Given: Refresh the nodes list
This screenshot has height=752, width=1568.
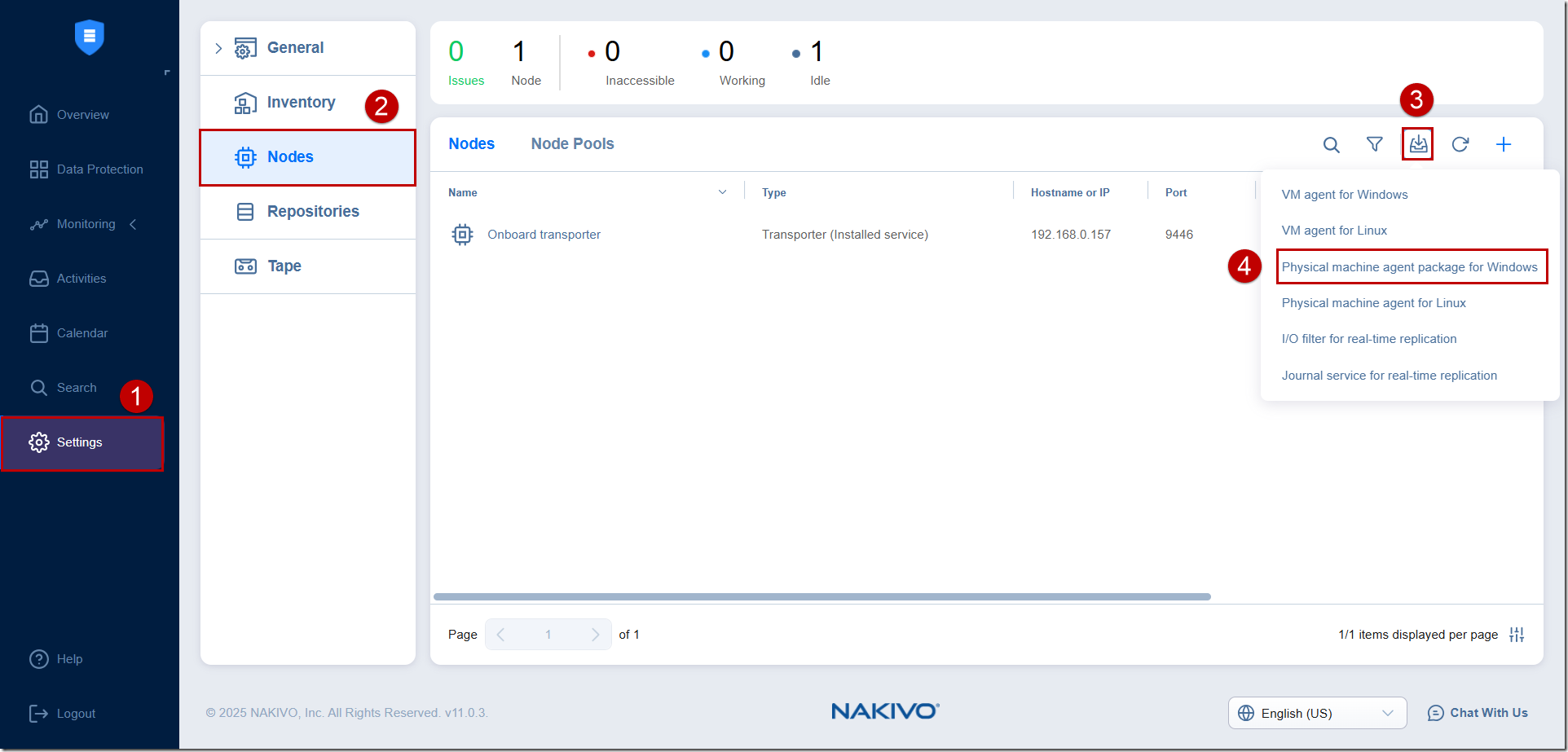Looking at the screenshot, I should [x=1460, y=144].
